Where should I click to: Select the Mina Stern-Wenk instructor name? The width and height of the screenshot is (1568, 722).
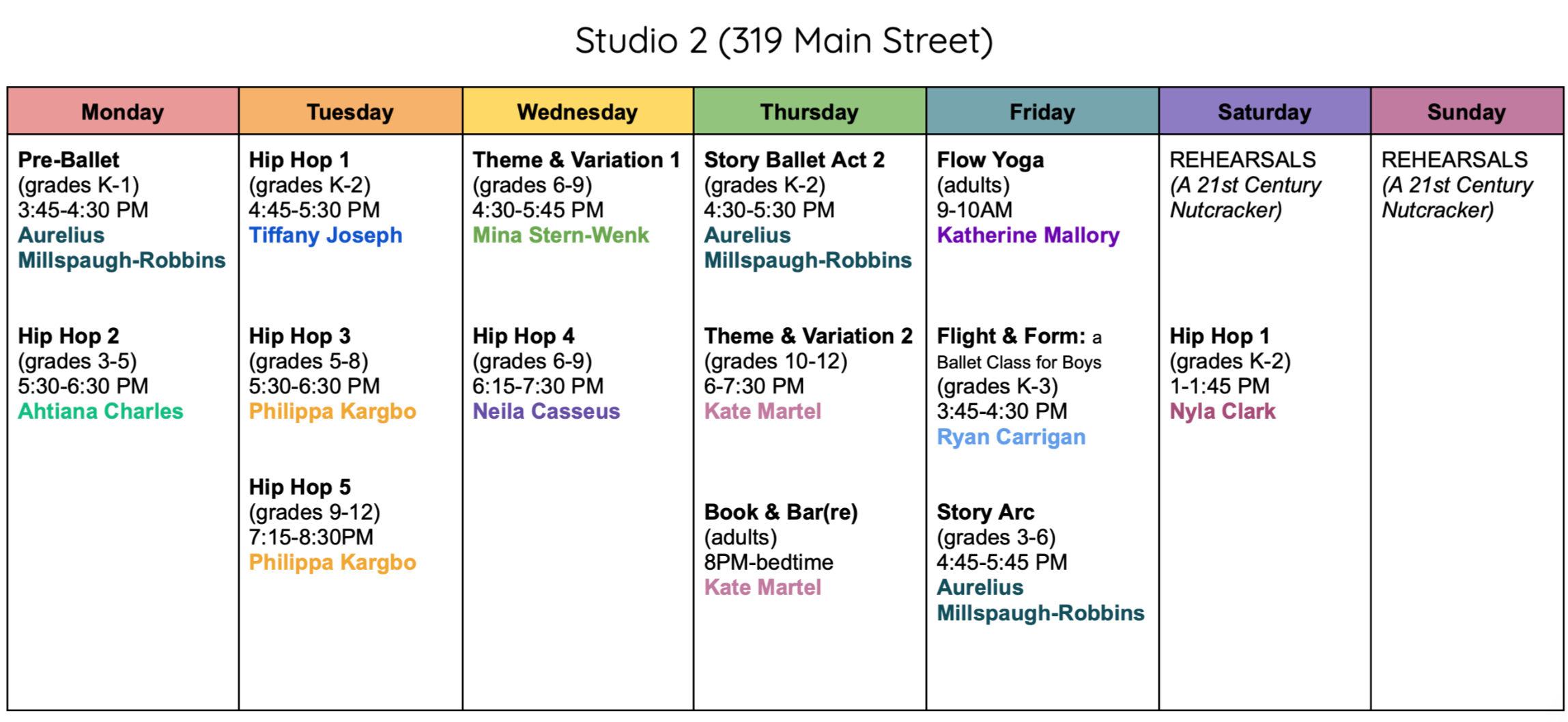pyautogui.click(x=560, y=235)
